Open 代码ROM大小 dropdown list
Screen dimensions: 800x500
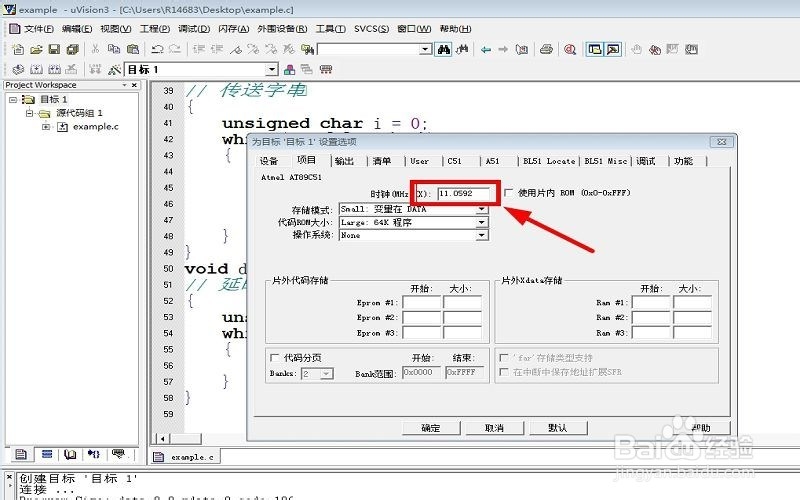[x=482, y=222]
